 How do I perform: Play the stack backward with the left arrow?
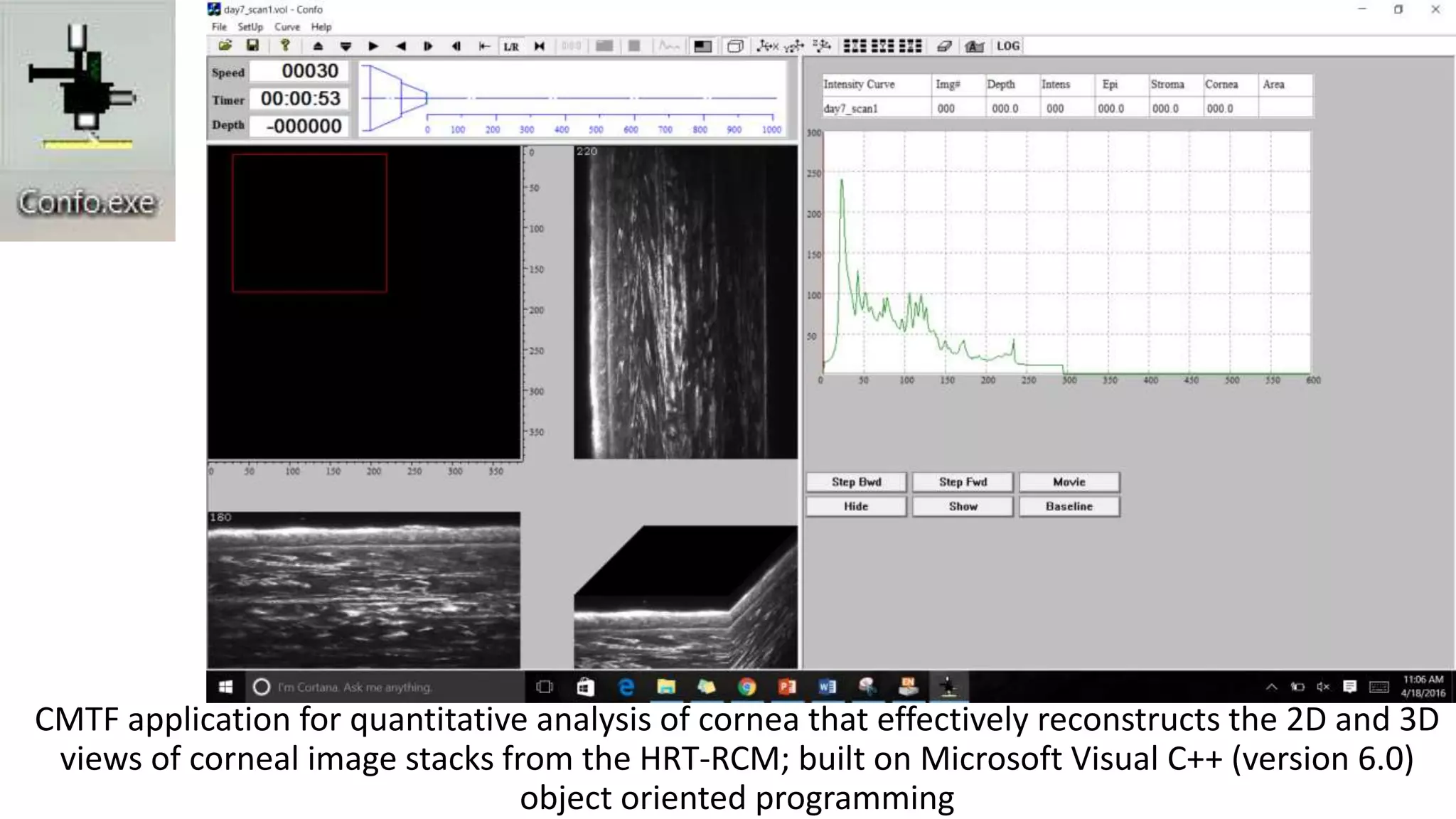[401, 46]
